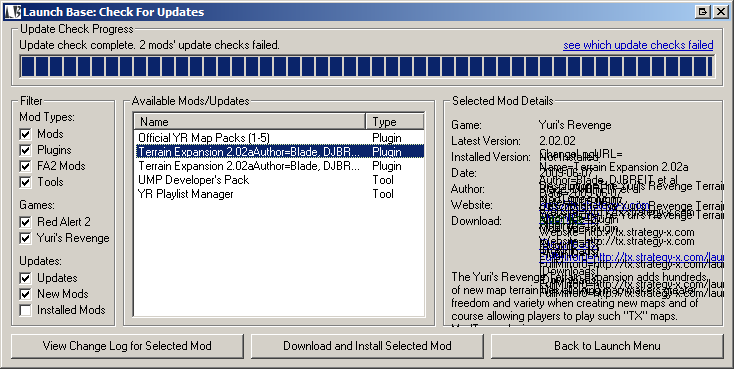
Task: Enable the Installed Mods checkbox
Action: pos(25,310)
